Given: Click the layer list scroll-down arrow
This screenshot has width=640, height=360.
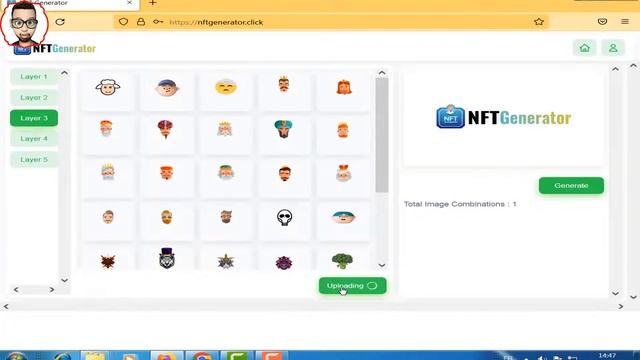Looking at the screenshot, I should 64,280.
